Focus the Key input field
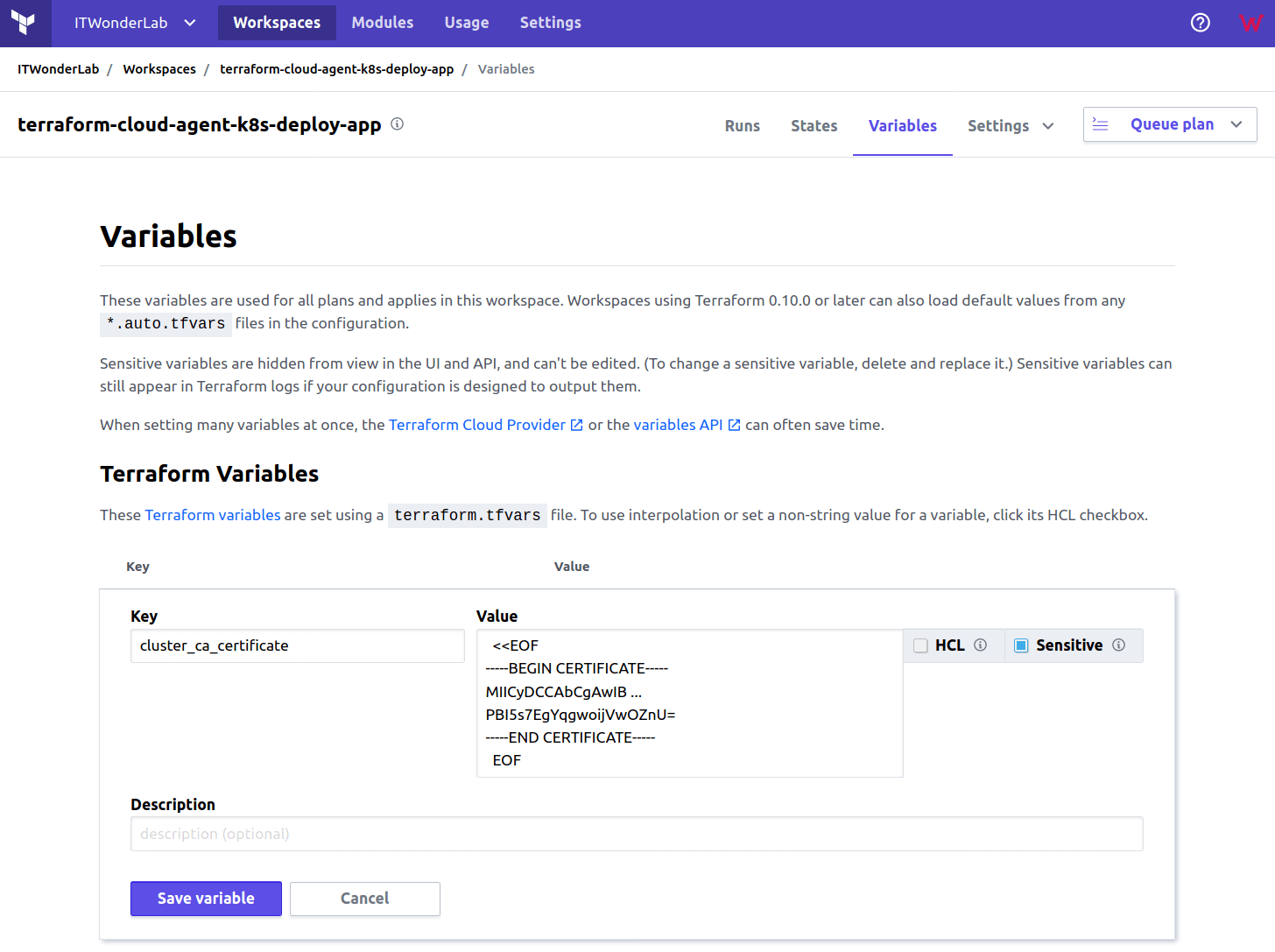Image resolution: width=1275 pixels, height=952 pixels. (298, 645)
